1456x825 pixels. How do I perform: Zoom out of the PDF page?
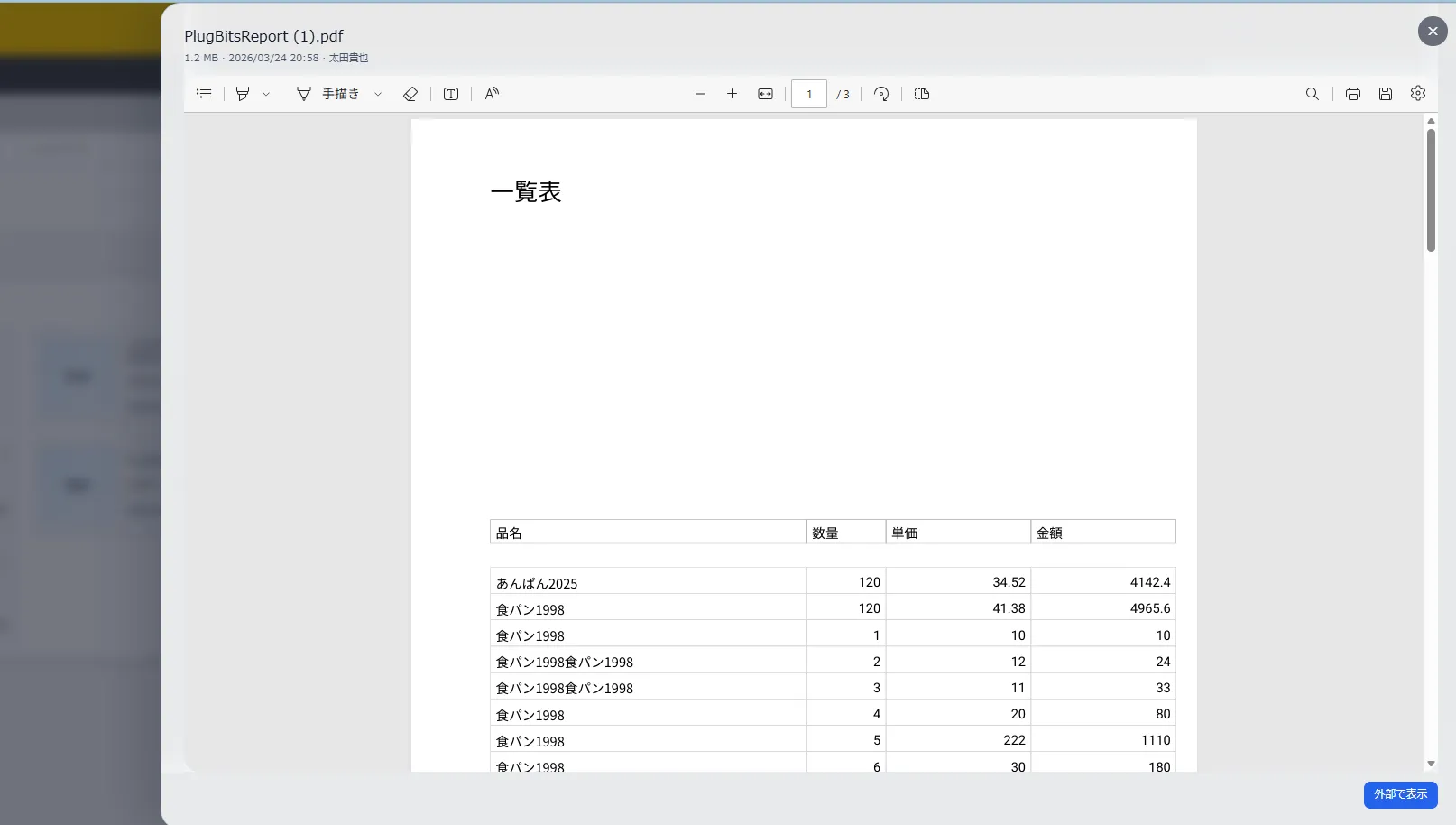(700, 93)
